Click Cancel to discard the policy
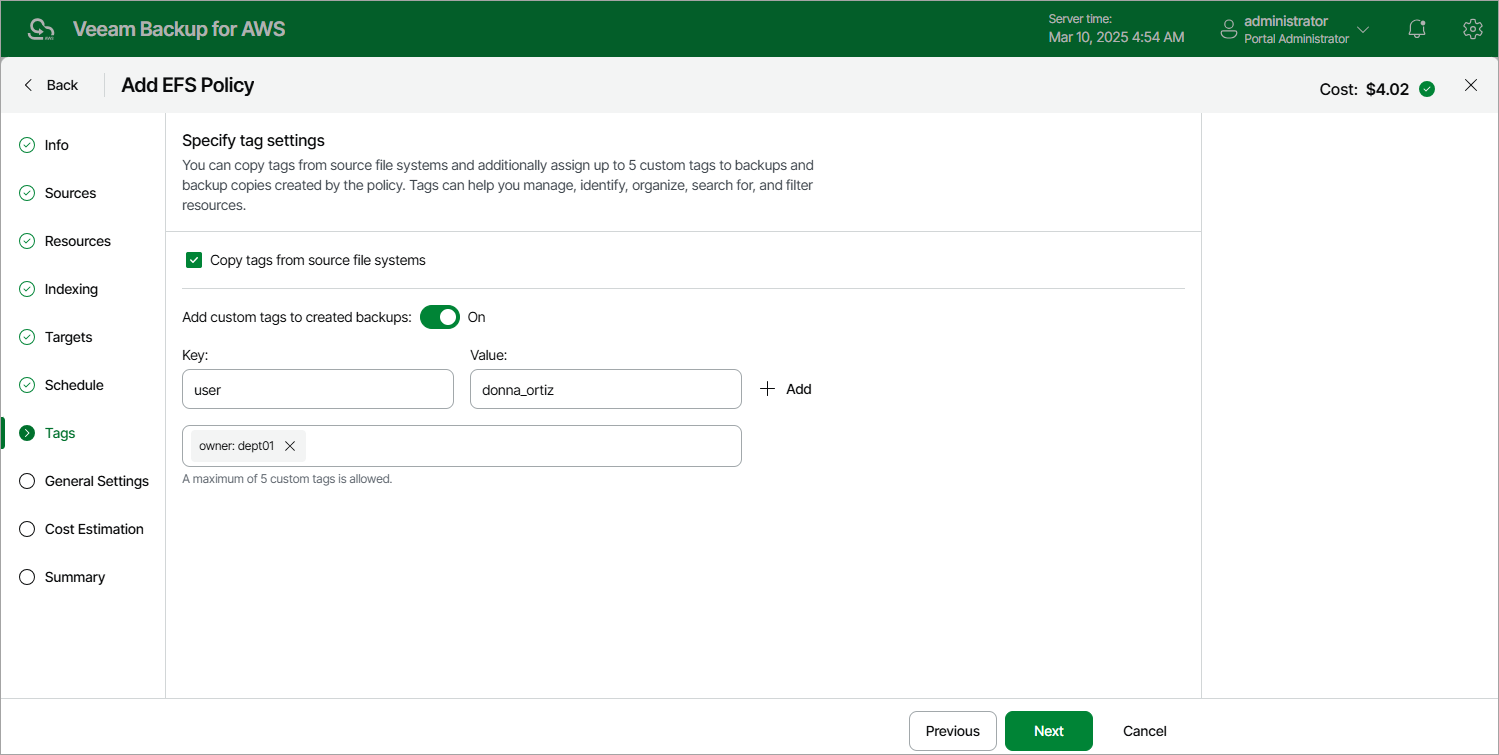This screenshot has width=1499, height=755. click(x=1144, y=731)
